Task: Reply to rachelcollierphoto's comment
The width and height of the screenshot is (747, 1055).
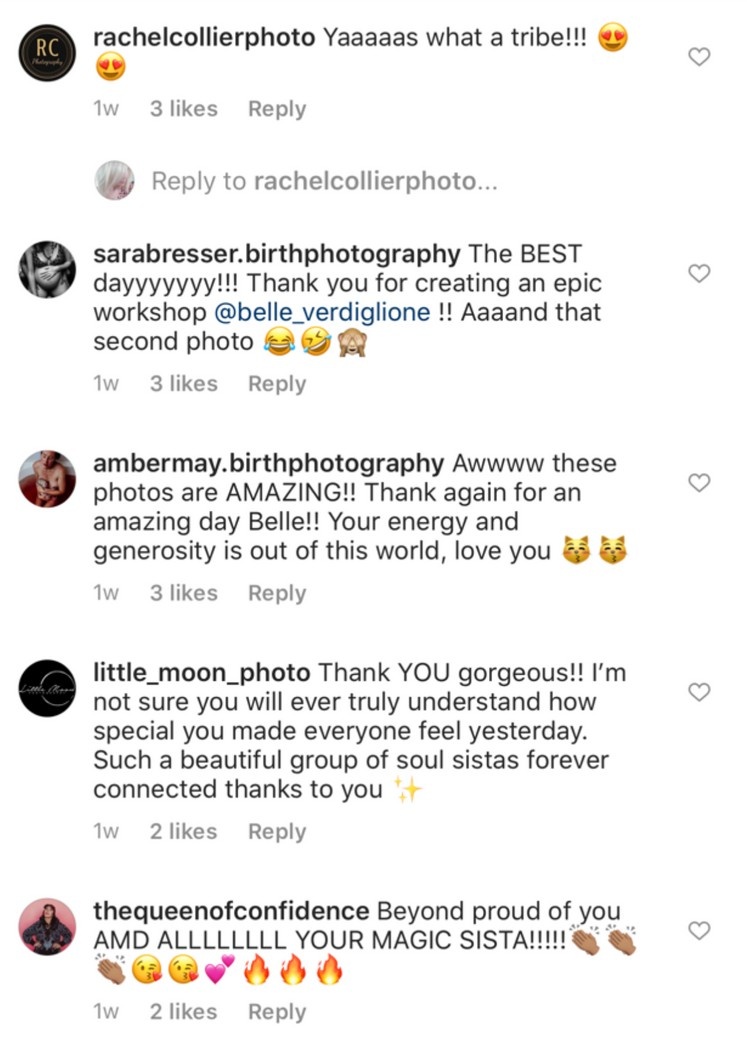Action: [277, 109]
